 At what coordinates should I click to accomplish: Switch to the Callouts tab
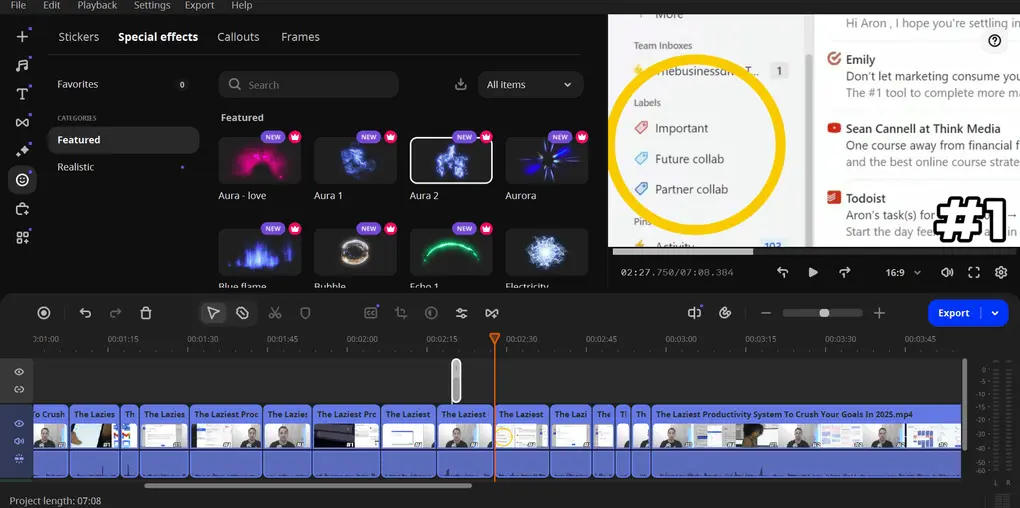point(238,37)
